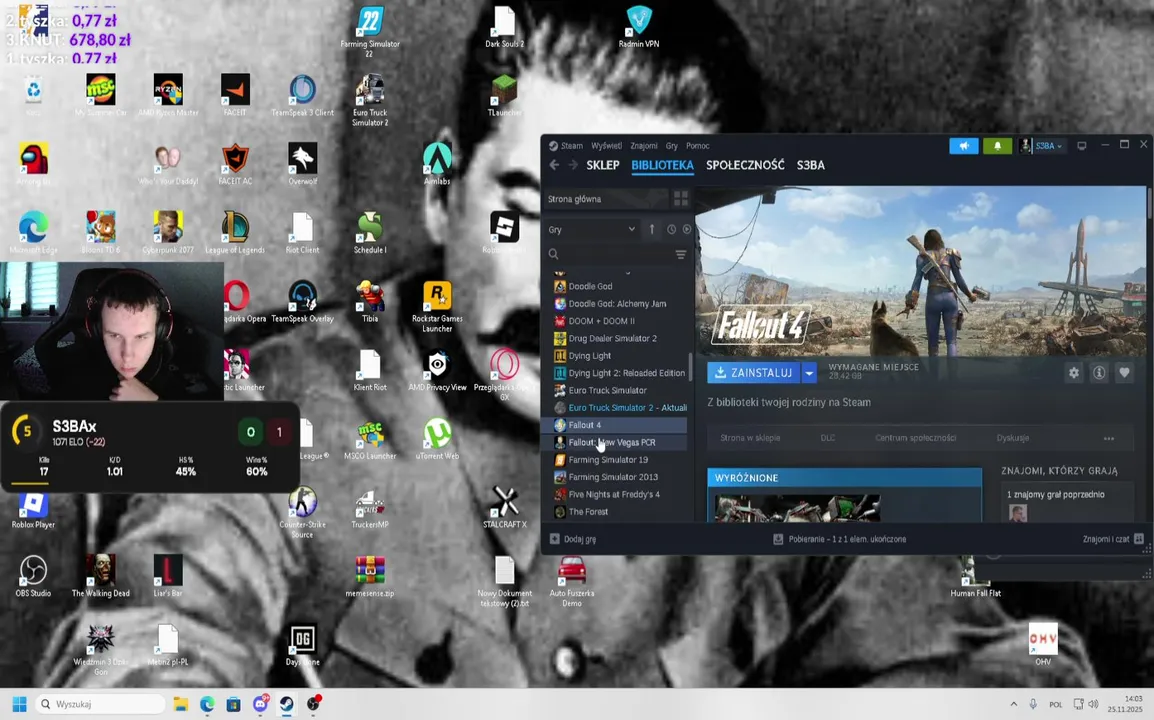The image size is (1154, 720).
Task: Open the Znajomi menu
Action: coord(644,146)
